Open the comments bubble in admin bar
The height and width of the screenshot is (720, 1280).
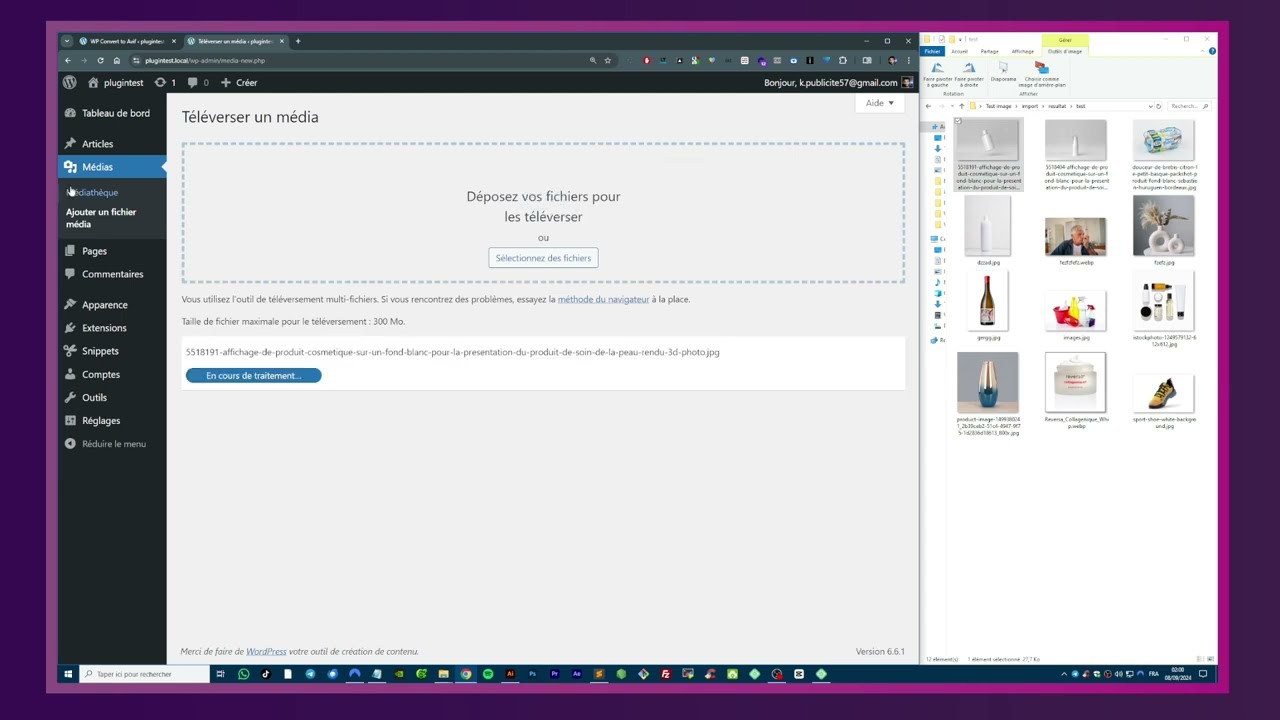tap(198, 82)
